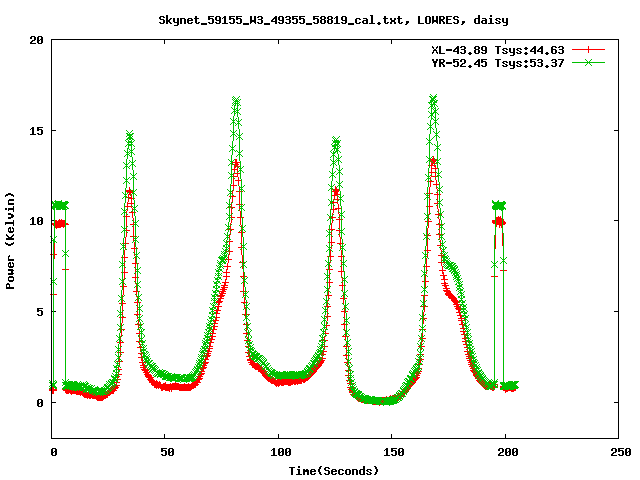Click the Time(Seconds) x-axis label

(334, 471)
